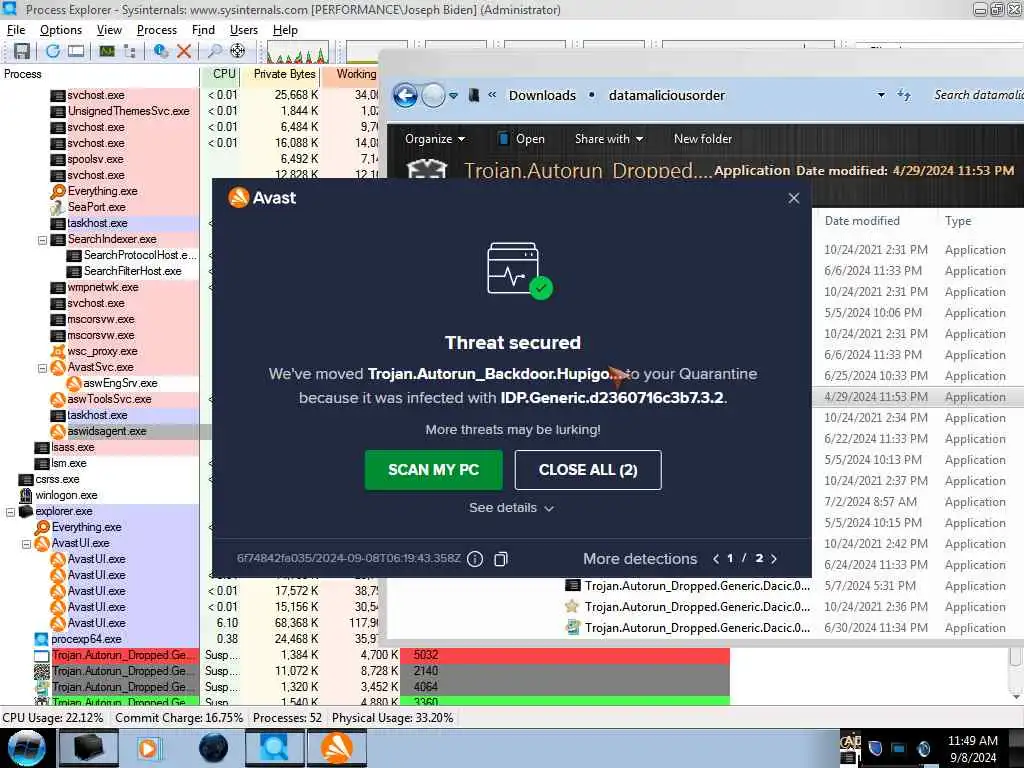Screen dimensions: 1024x768
Task: Click the refresh icon next to Explorer address bar
Action: pyautogui.click(x=904, y=95)
